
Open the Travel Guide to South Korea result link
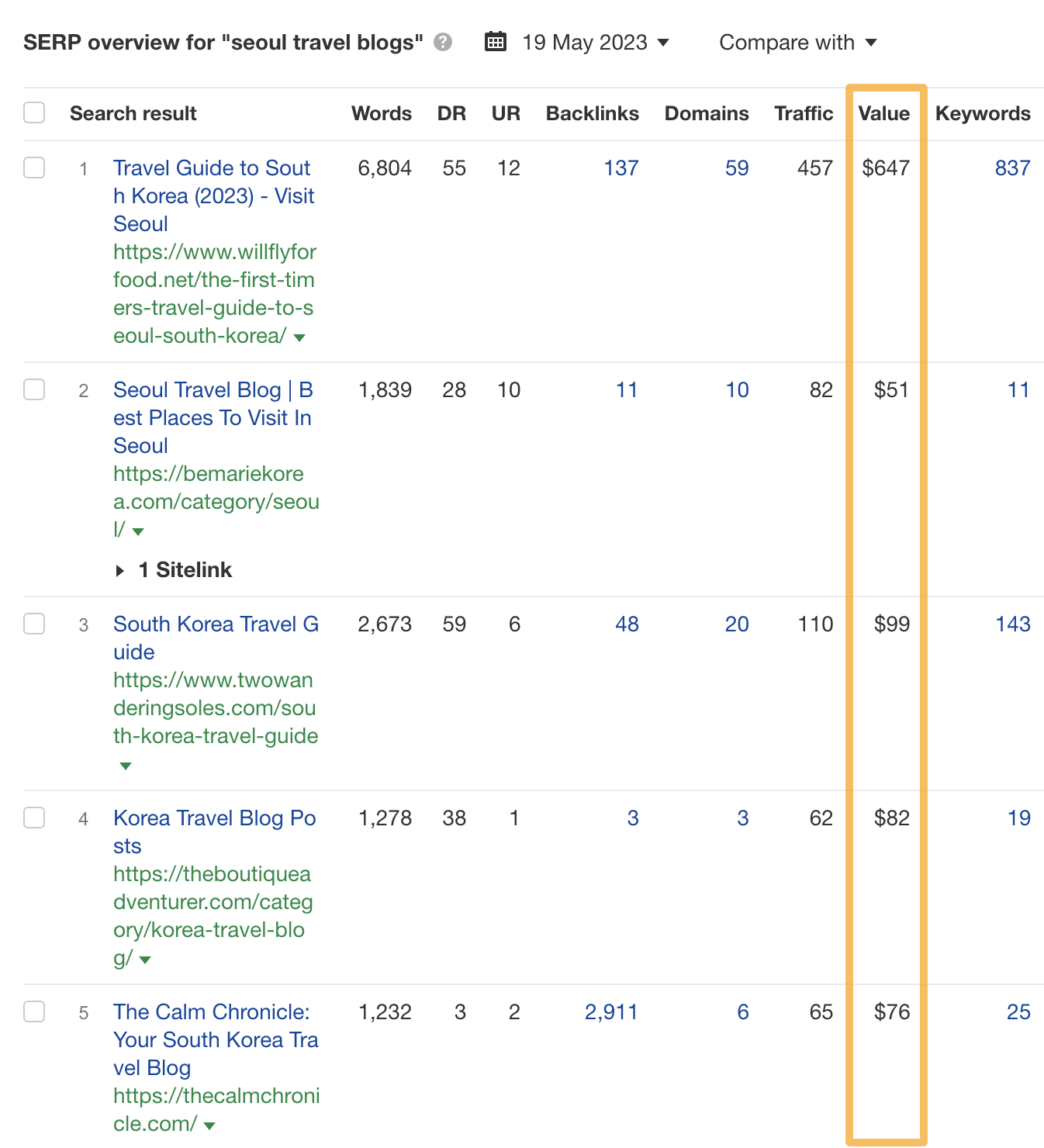(213, 195)
